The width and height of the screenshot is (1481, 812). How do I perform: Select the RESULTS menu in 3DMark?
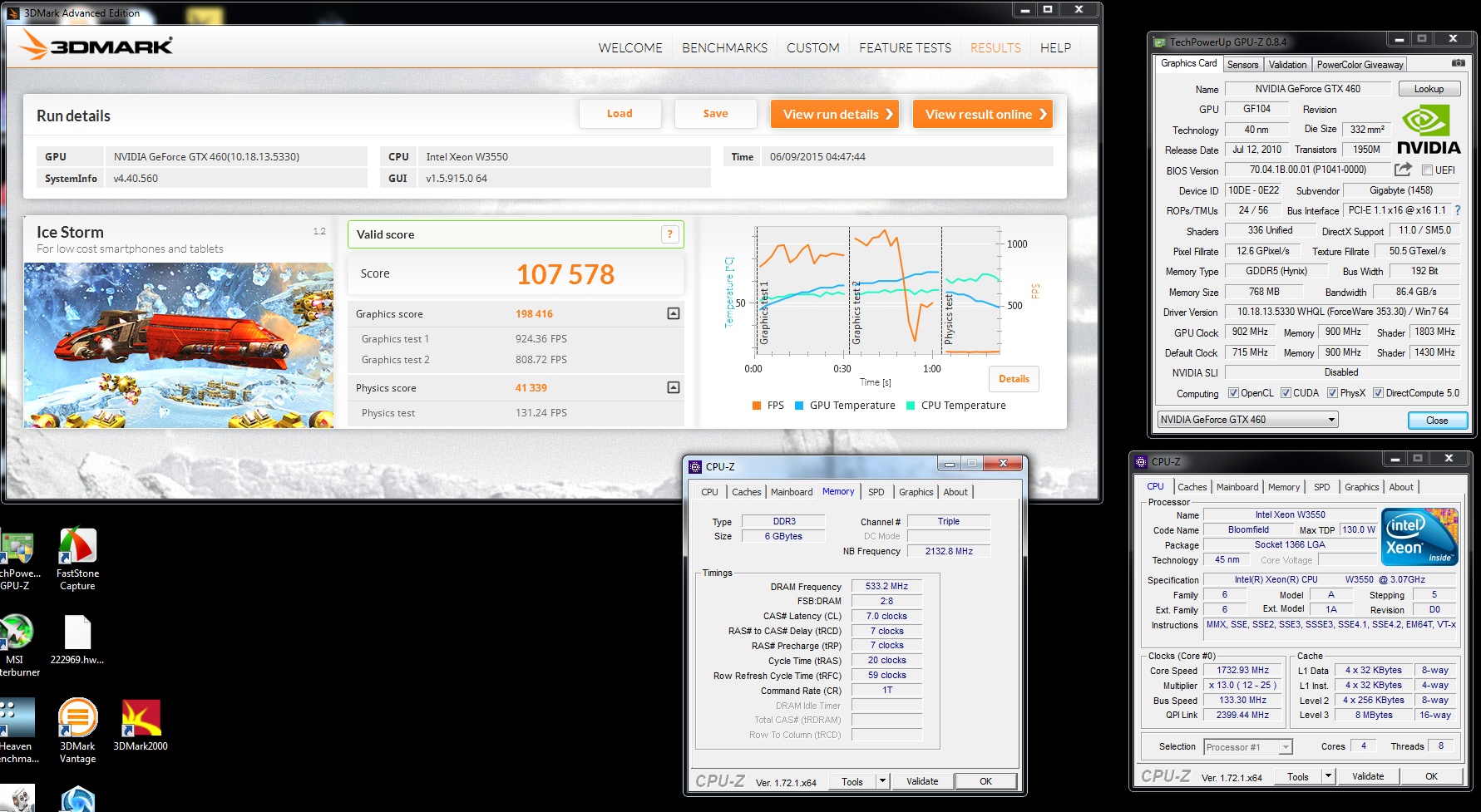[x=995, y=48]
